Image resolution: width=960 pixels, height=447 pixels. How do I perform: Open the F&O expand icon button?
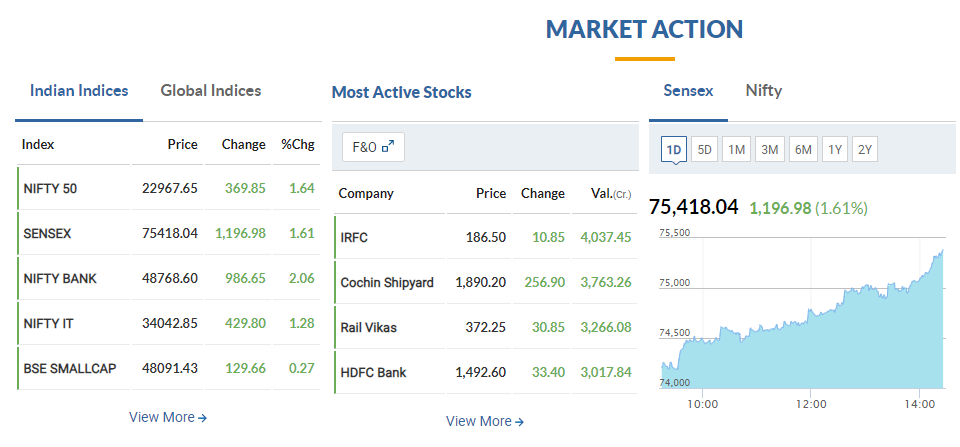(x=373, y=147)
